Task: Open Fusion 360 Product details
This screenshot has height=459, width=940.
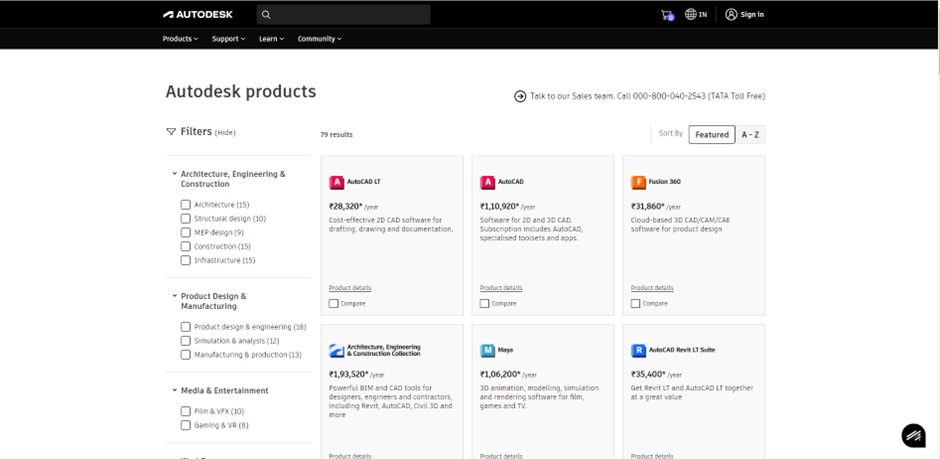Action: [x=652, y=288]
